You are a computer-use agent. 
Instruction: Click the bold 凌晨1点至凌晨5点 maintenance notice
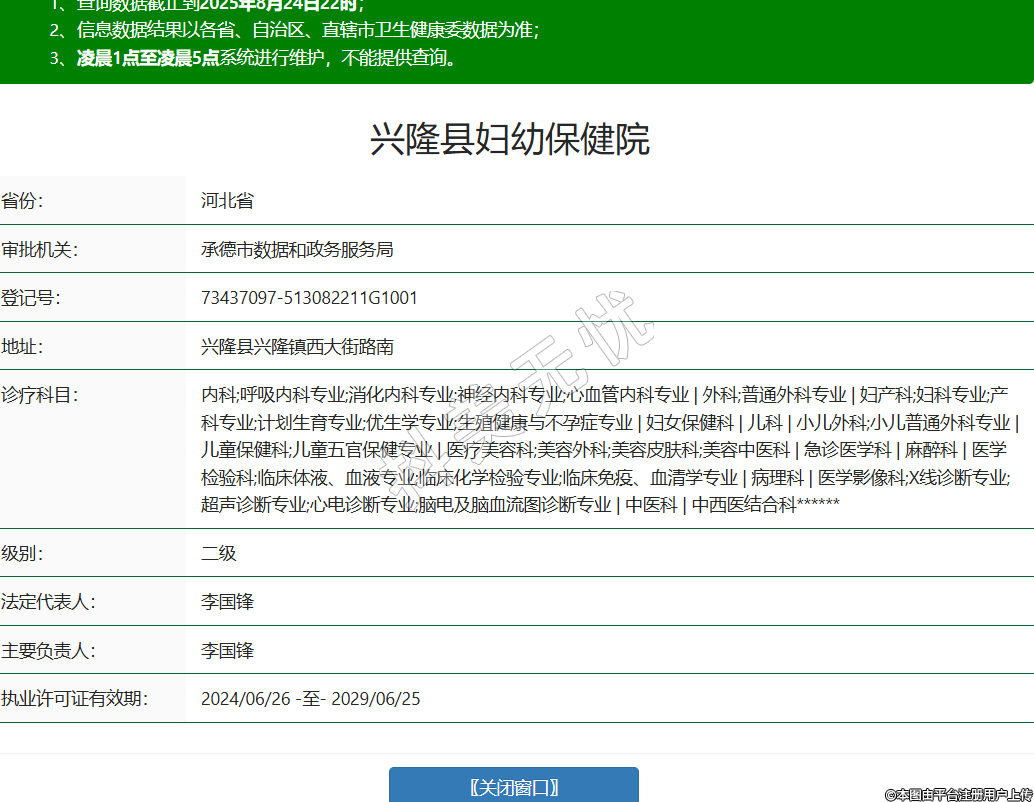click(x=148, y=58)
